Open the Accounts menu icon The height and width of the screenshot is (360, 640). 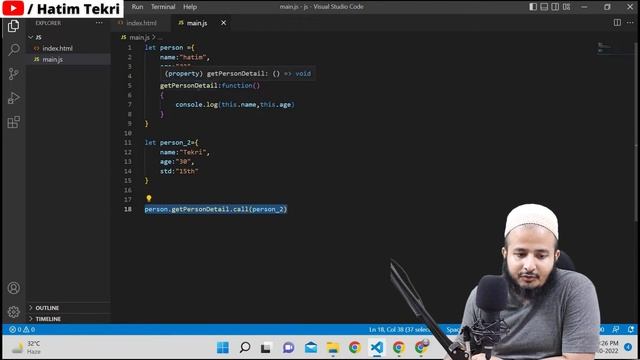click(13, 288)
